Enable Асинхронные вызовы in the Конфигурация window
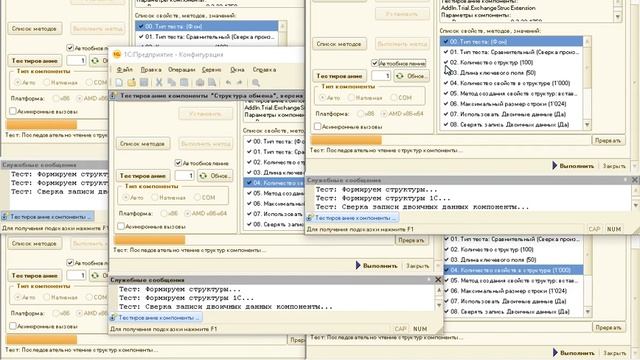The width and height of the screenshot is (640, 360). click(121, 226)
